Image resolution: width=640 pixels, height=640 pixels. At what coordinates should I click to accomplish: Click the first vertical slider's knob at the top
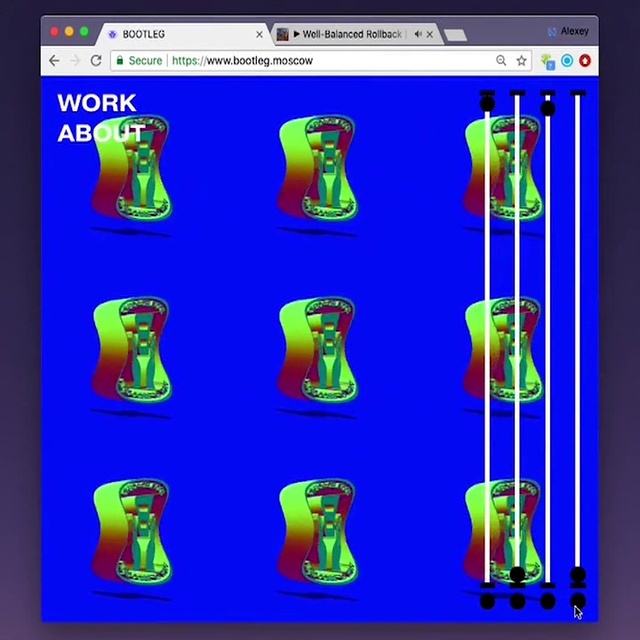pos(487,102)
